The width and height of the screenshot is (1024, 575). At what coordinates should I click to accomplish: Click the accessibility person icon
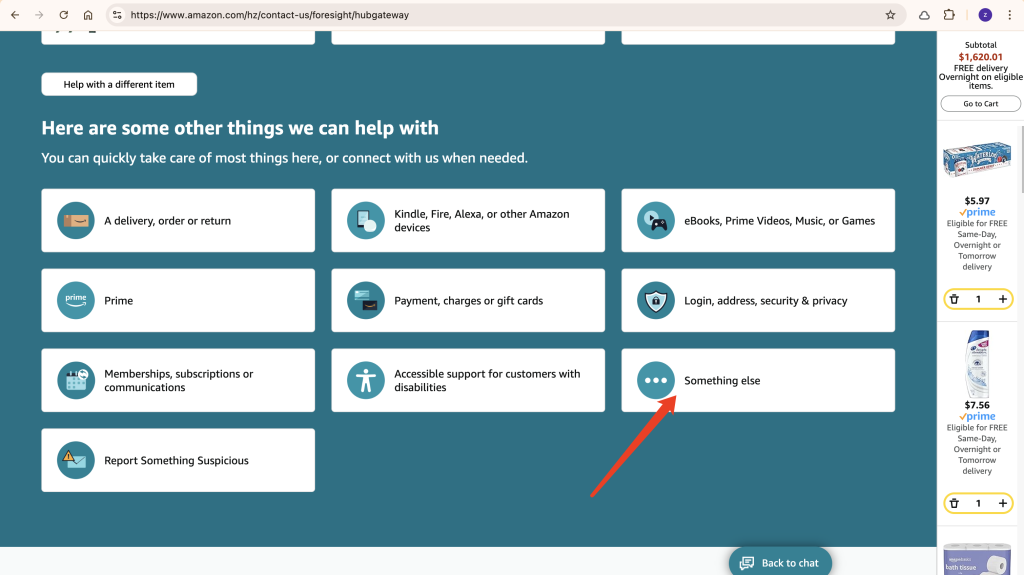[366, 380]
